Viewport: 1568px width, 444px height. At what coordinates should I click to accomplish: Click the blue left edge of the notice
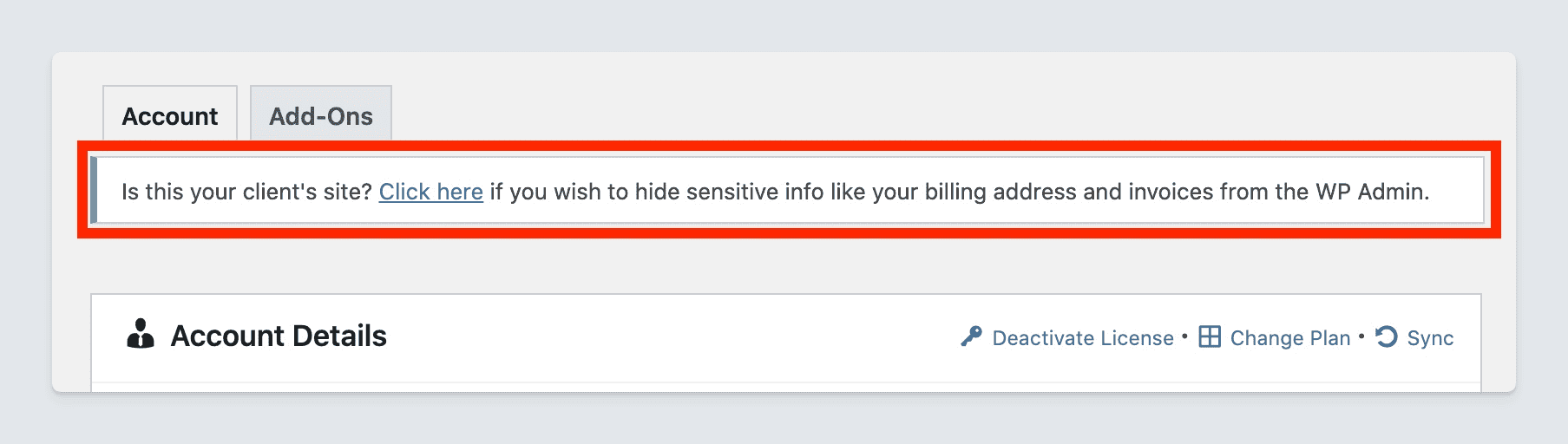click(94, 191)
